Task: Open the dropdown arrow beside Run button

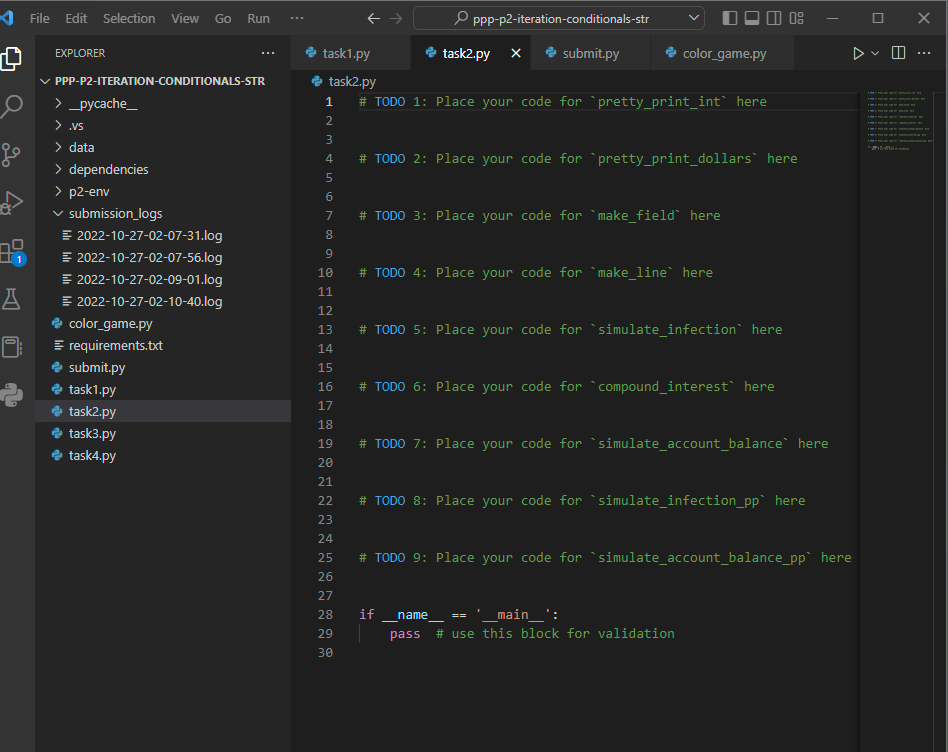Action: (875, 53)
